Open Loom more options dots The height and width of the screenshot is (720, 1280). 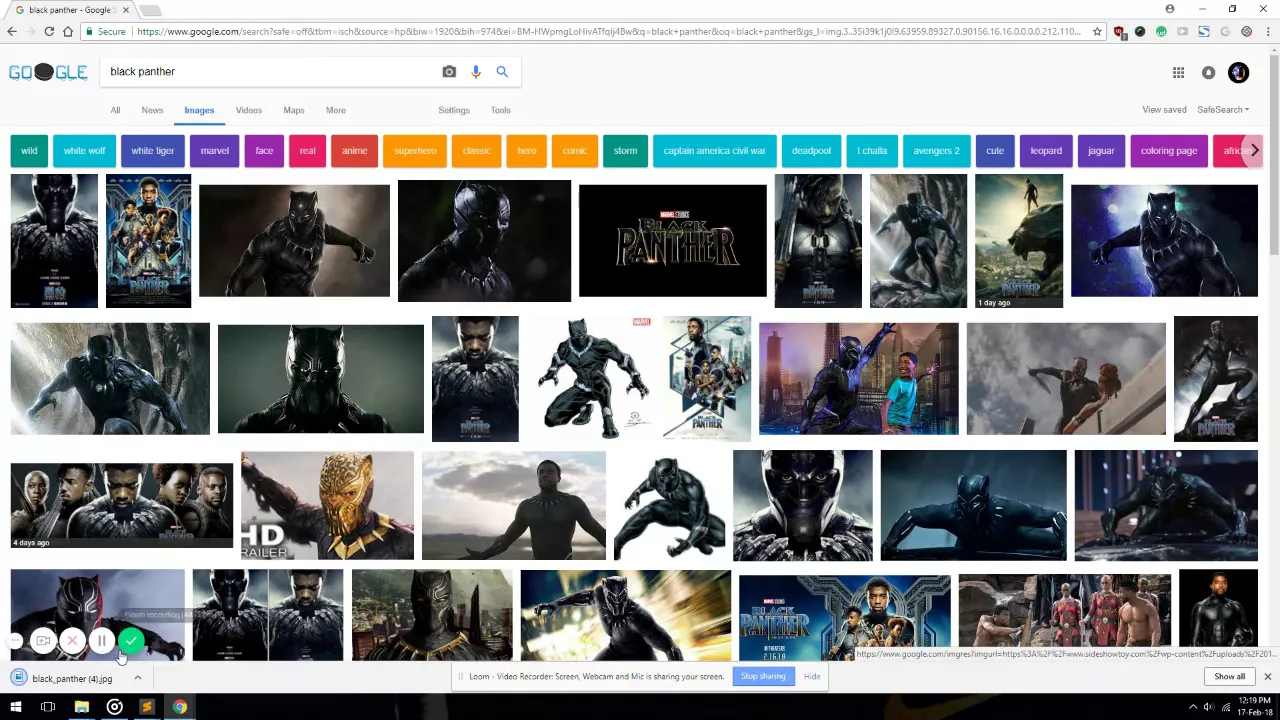click(16, 641)
